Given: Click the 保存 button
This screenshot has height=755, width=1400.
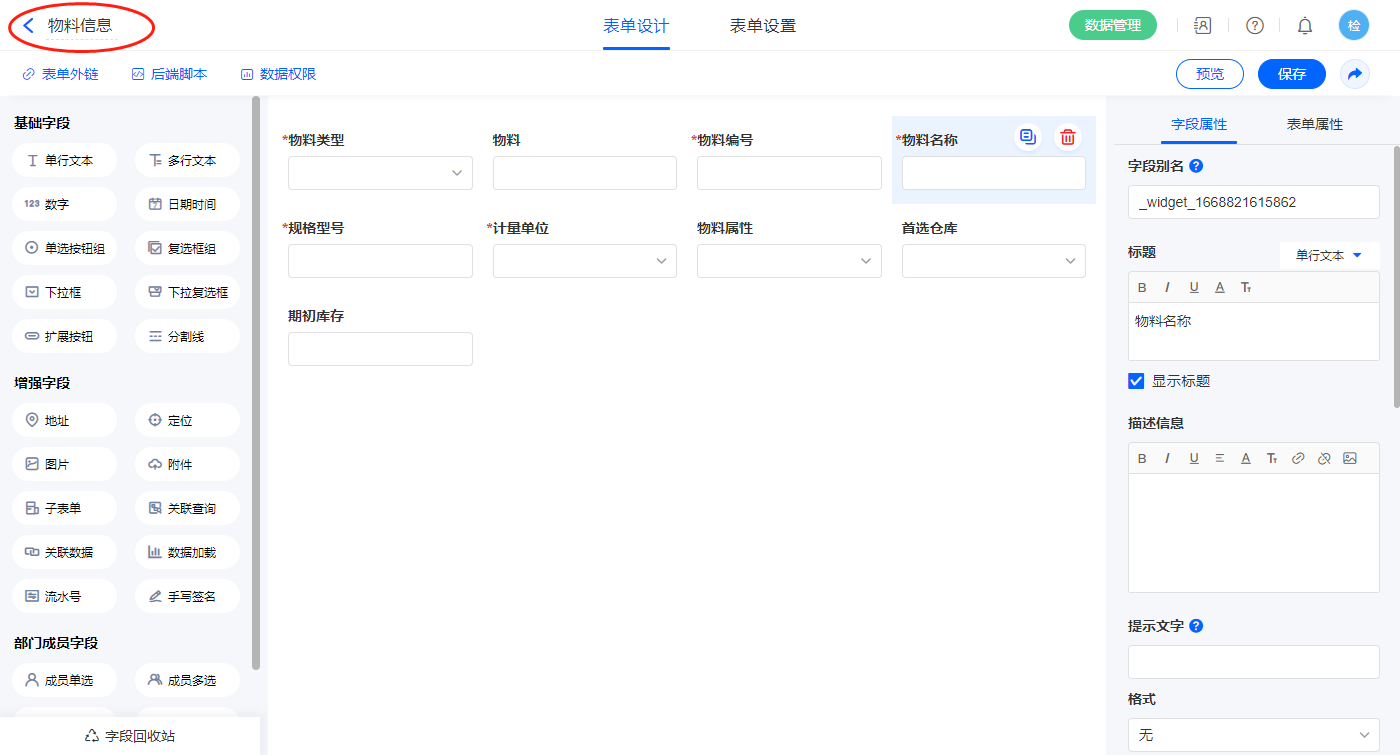Looking at the screenshot, I should click(x=1291, y=74).
